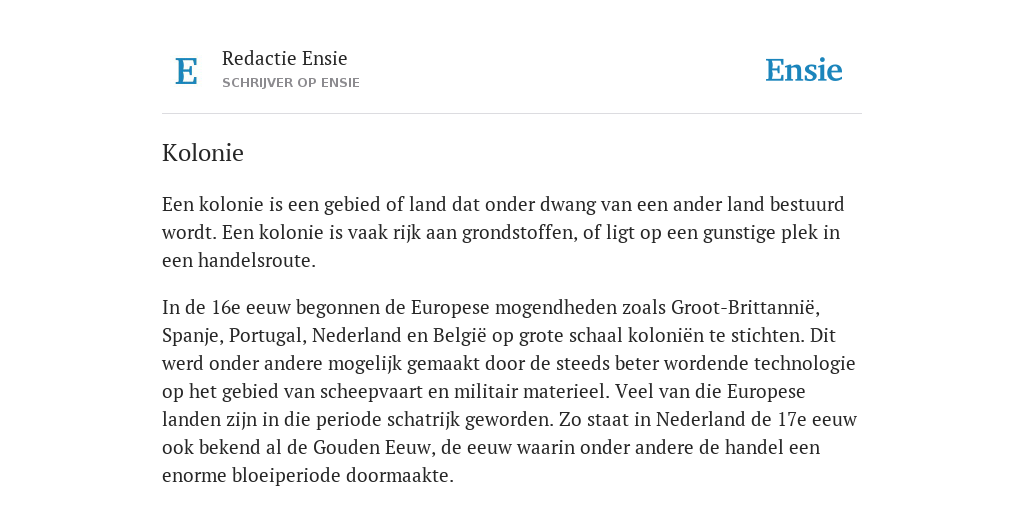1024x512 pixels.
Task: Click the SCHRIJVER OP ENSIE subtitle
Action: click(x=291, y=83)
